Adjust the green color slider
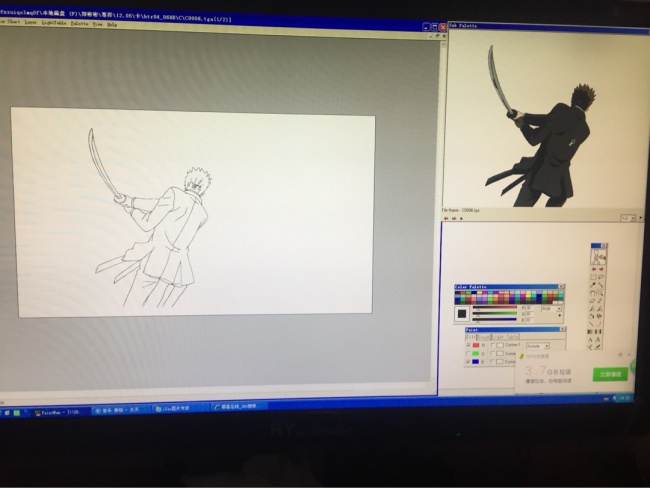The image size is (650, 488). (x=495, y=313)
